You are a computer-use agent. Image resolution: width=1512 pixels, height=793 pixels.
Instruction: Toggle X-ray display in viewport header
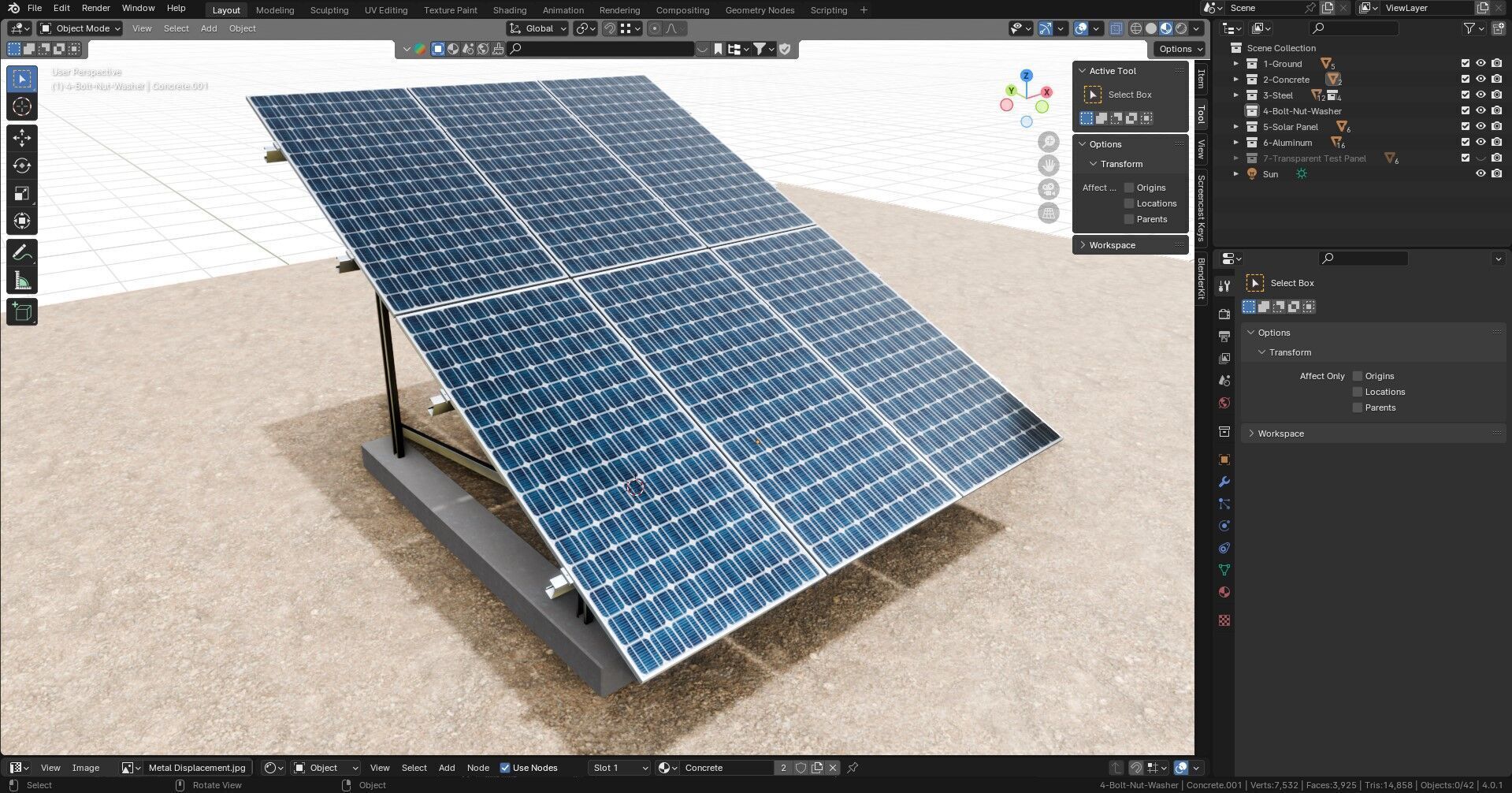click(x=1116, y=28)
